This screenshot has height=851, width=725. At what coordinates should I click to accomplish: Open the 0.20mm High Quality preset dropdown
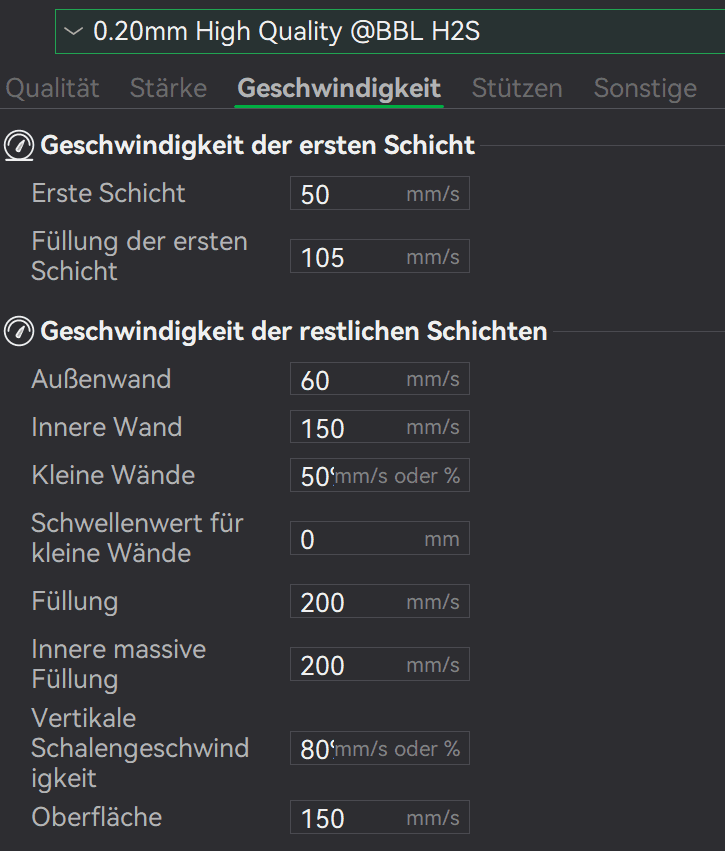(390, 31)
